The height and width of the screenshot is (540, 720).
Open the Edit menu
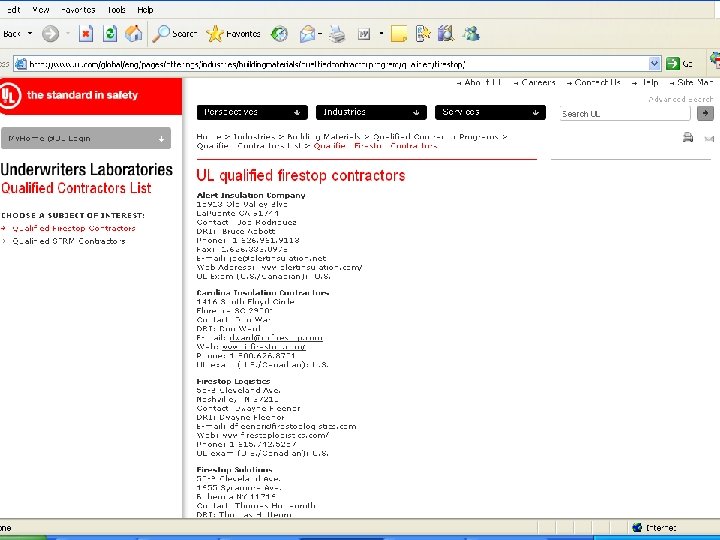pyautogui.click(x=14, y=10)
